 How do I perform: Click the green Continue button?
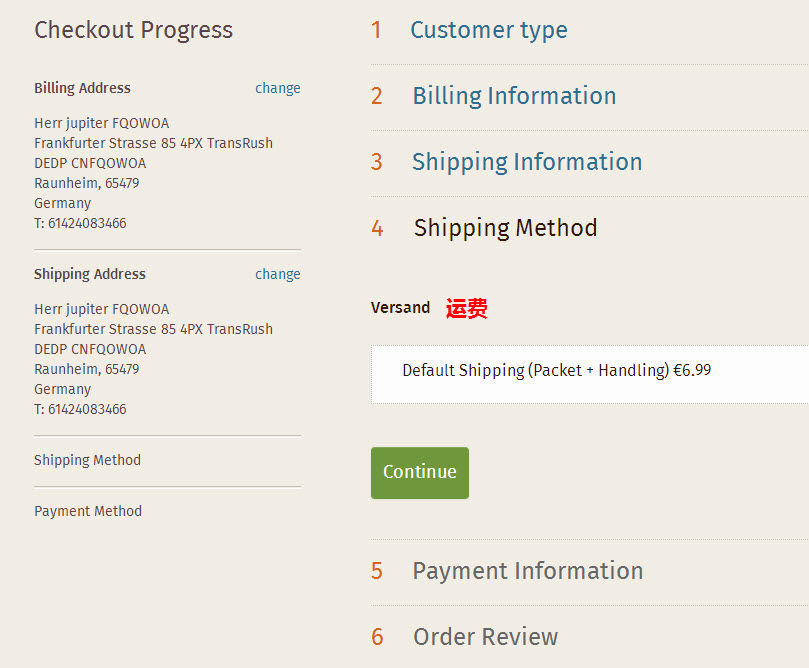419,472
